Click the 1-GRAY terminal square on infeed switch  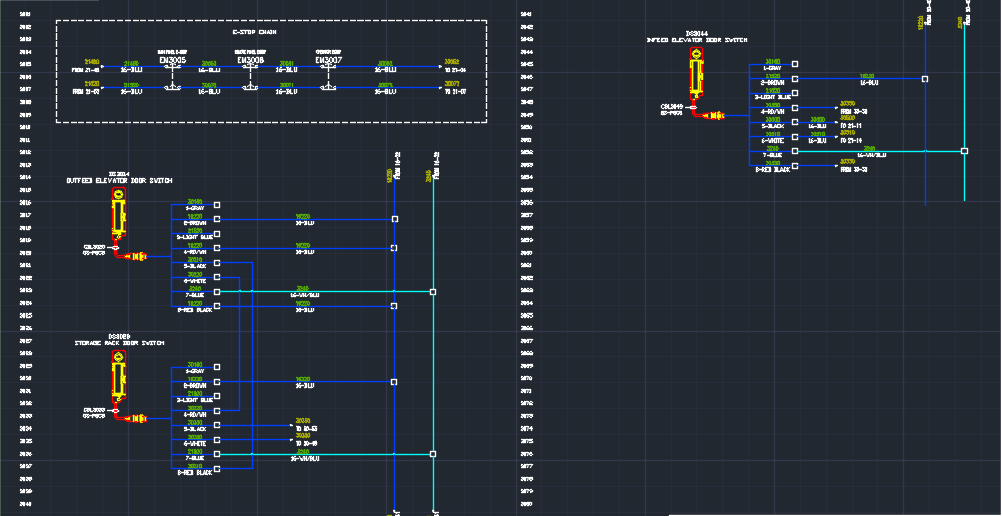click(x=795, y=65)
